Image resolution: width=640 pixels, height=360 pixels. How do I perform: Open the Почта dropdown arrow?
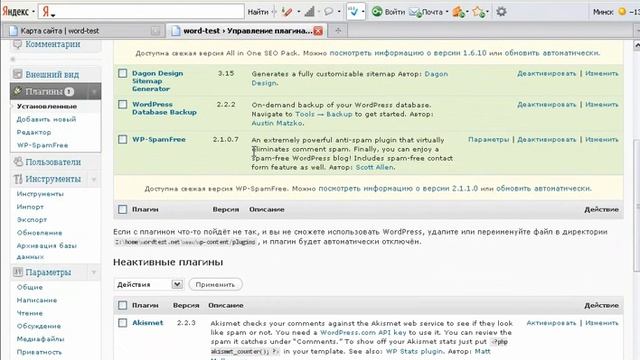coord(447,12)
